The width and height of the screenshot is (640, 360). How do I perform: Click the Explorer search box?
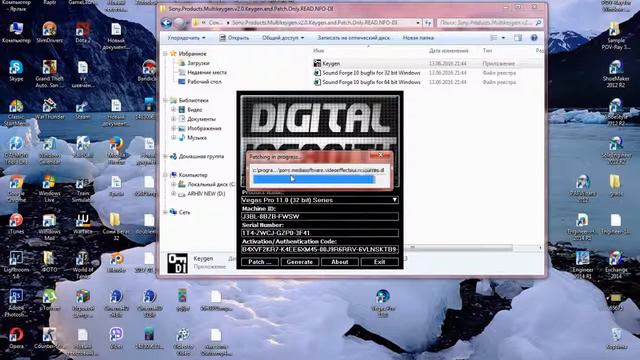point(490,23)
